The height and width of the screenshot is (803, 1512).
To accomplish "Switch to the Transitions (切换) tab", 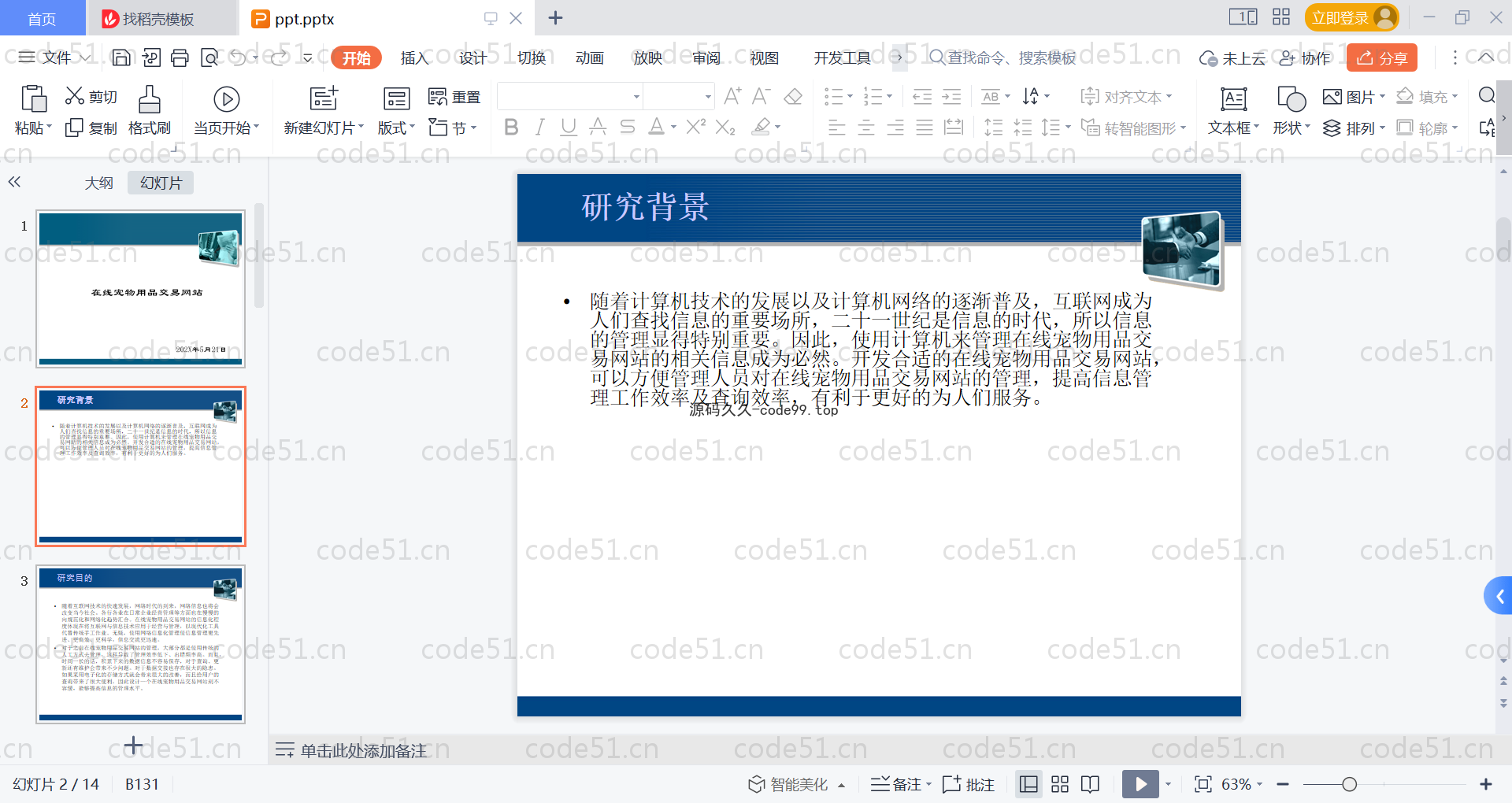I will (x=532, y=58).
